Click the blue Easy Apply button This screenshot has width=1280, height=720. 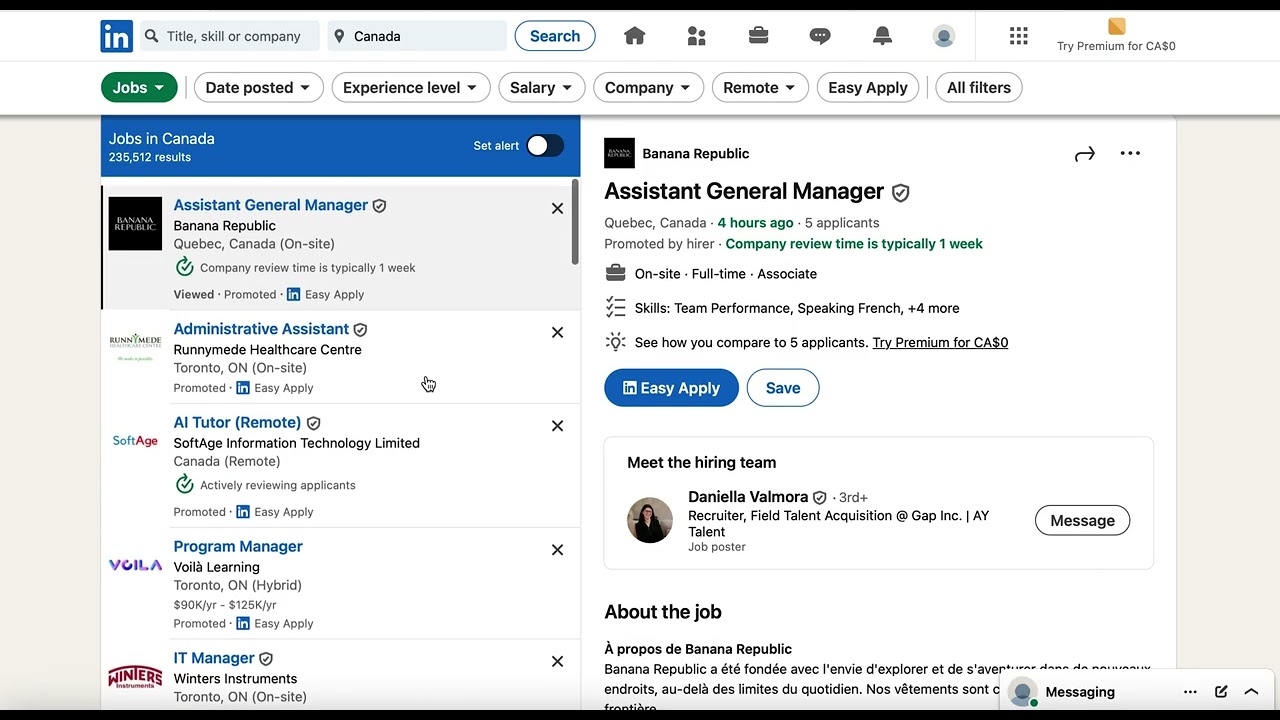671,388
